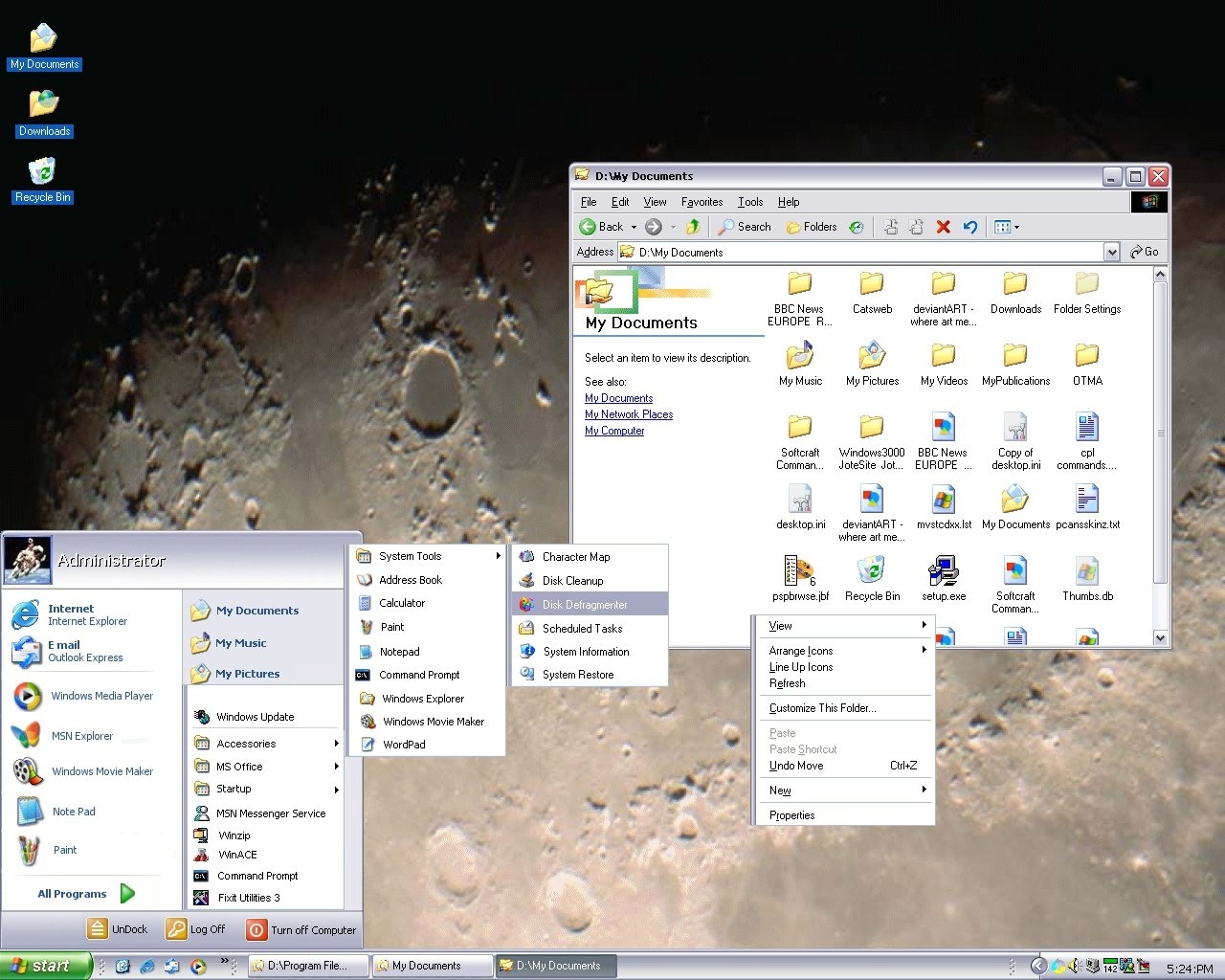This screenshot has height=980, width=1225.
Task: Expand Accessories in the Start menu
Action: (266, 744)
